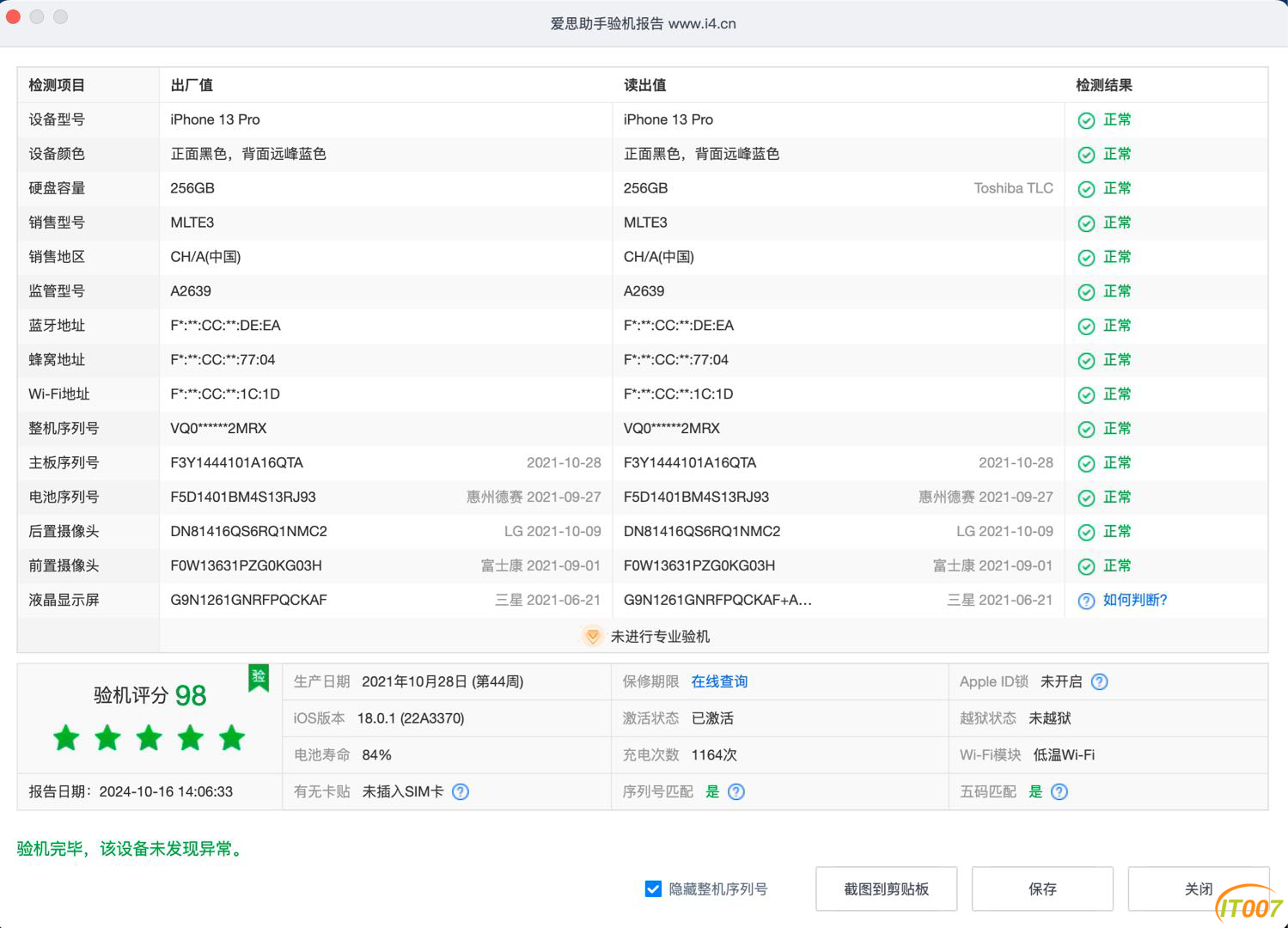Open help icon next to Apple ID锁
Image resolution: width=1288 pixels, height=928 pixels.
[1099, 681]
